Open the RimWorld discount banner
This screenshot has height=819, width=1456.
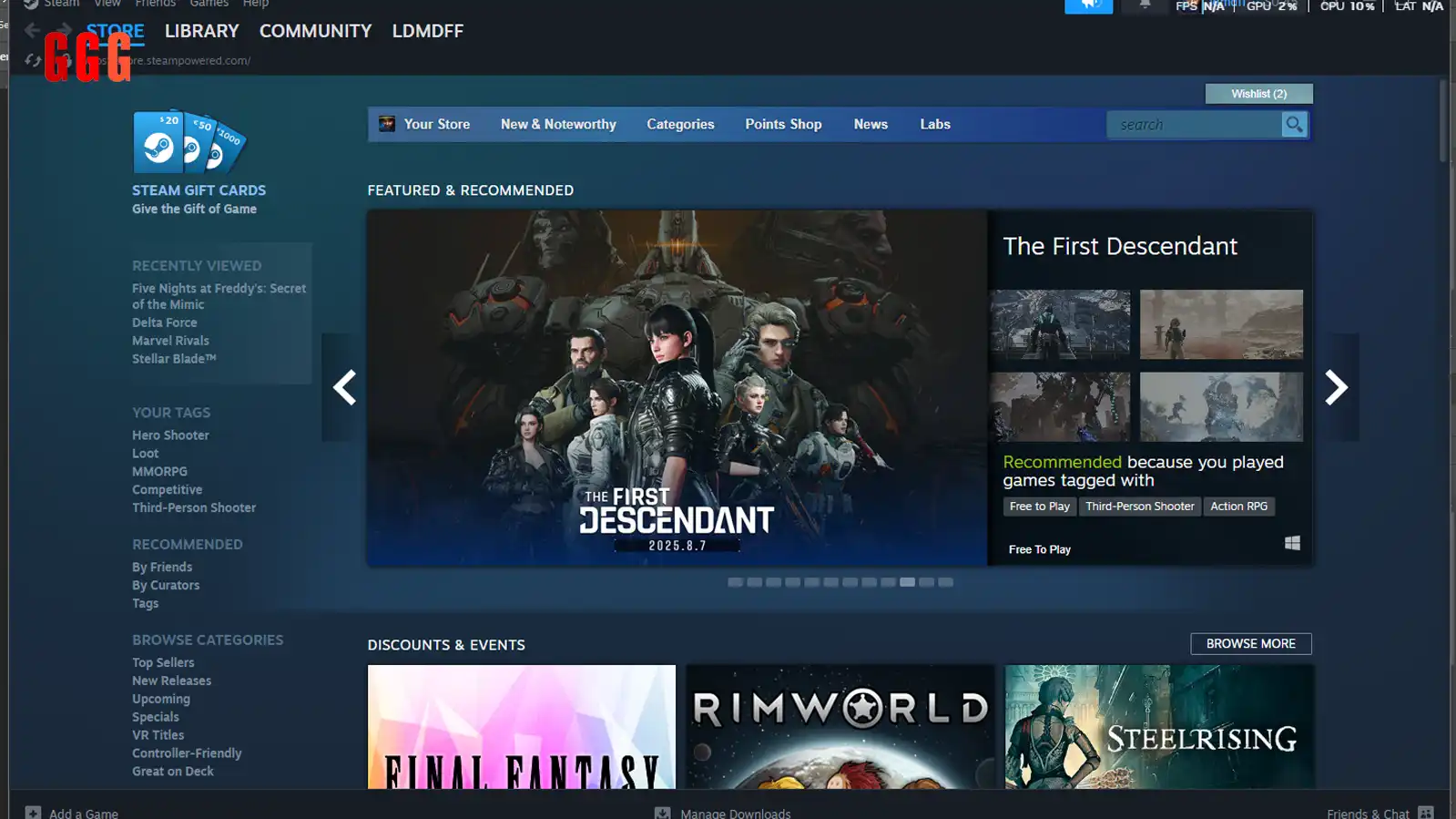coord(840,727)
